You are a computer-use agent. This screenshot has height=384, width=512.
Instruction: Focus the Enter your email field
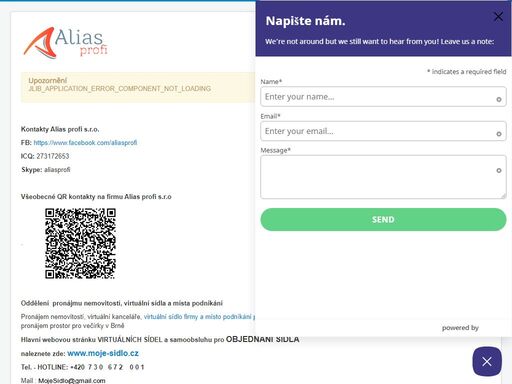pyautogui.click(x=383, y=131)
